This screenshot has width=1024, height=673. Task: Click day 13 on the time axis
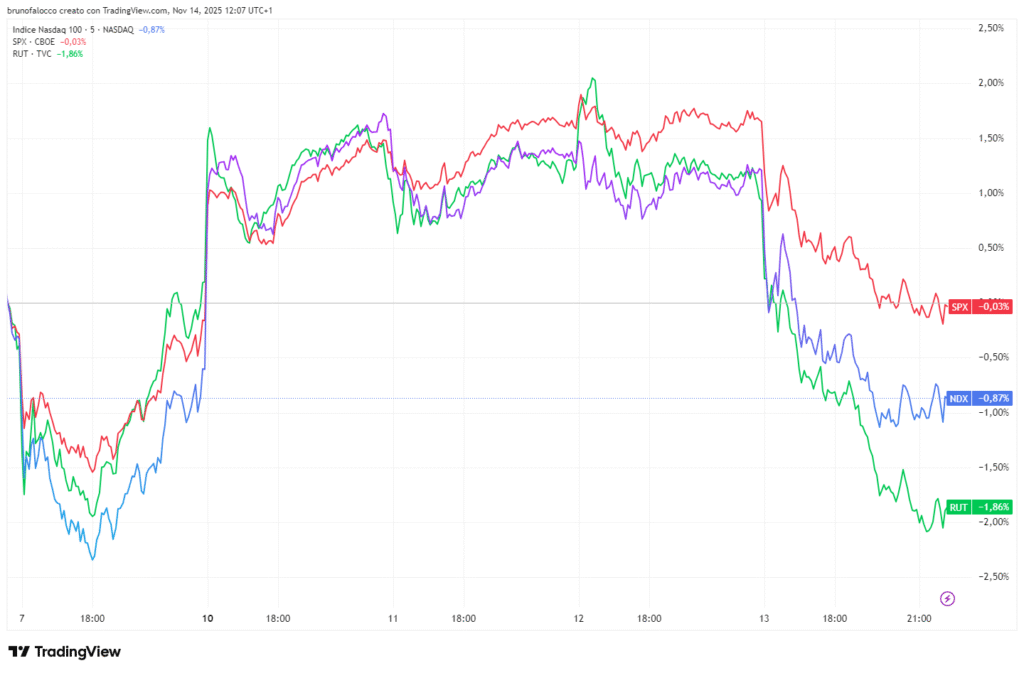(x=763, y=619)
